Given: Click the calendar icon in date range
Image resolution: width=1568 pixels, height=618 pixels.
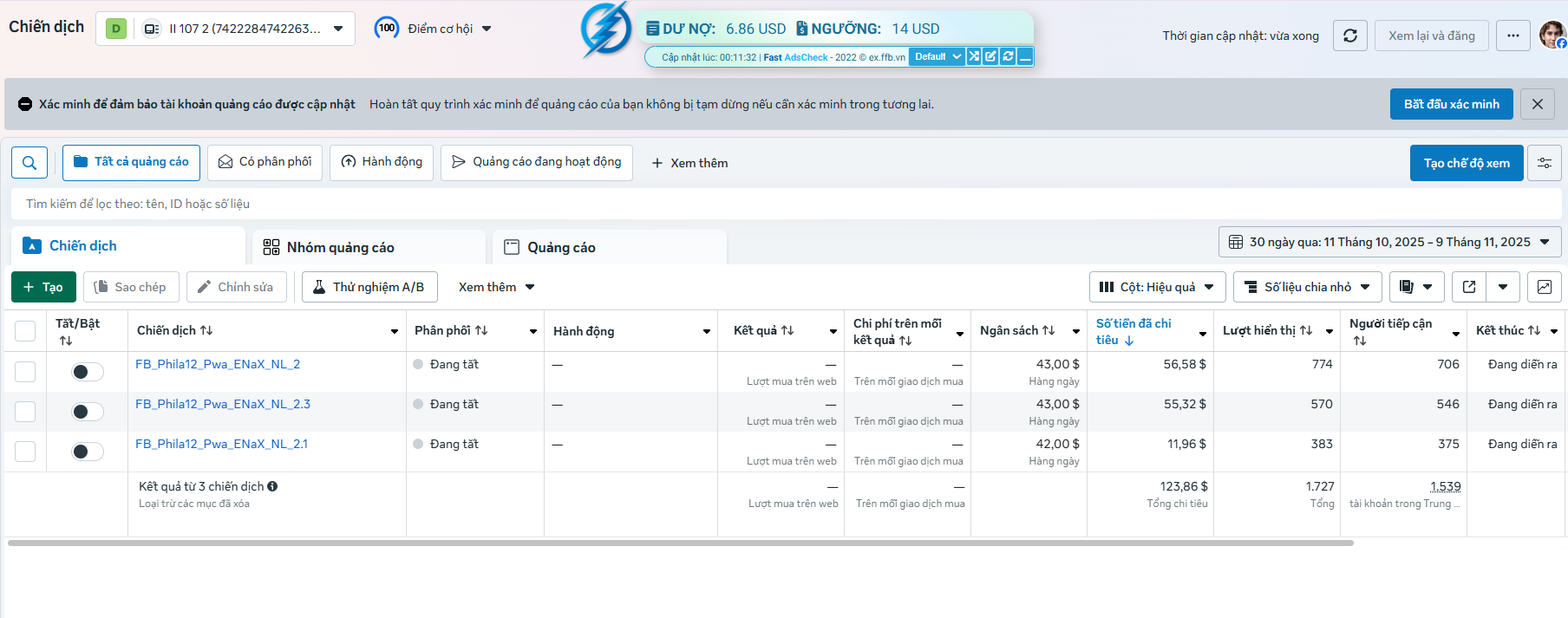Looking at the screenshot, I should pos(1236,242).
